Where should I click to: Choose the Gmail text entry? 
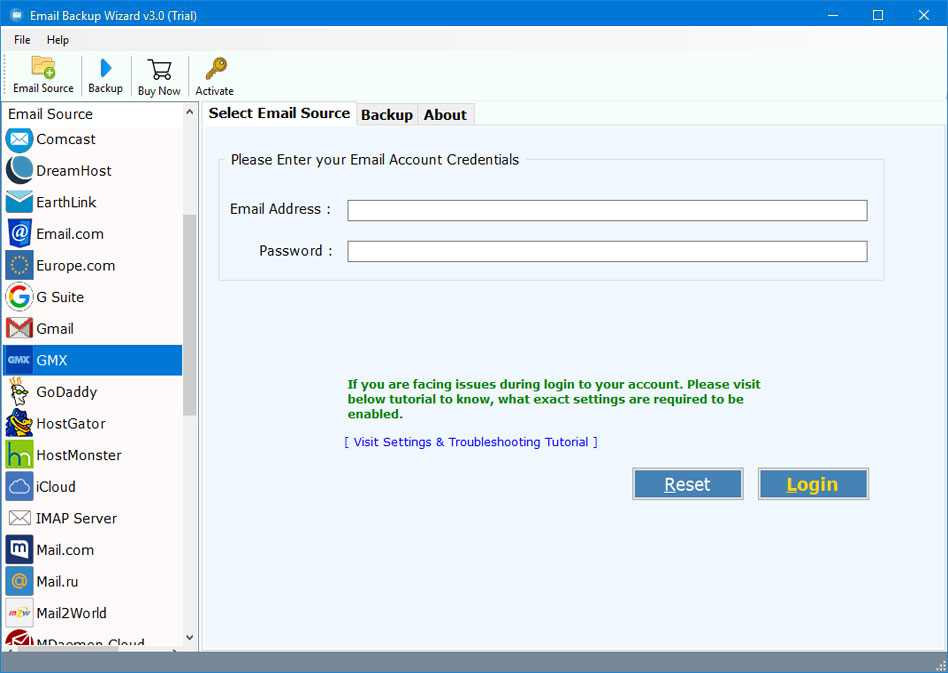point(55,328)
